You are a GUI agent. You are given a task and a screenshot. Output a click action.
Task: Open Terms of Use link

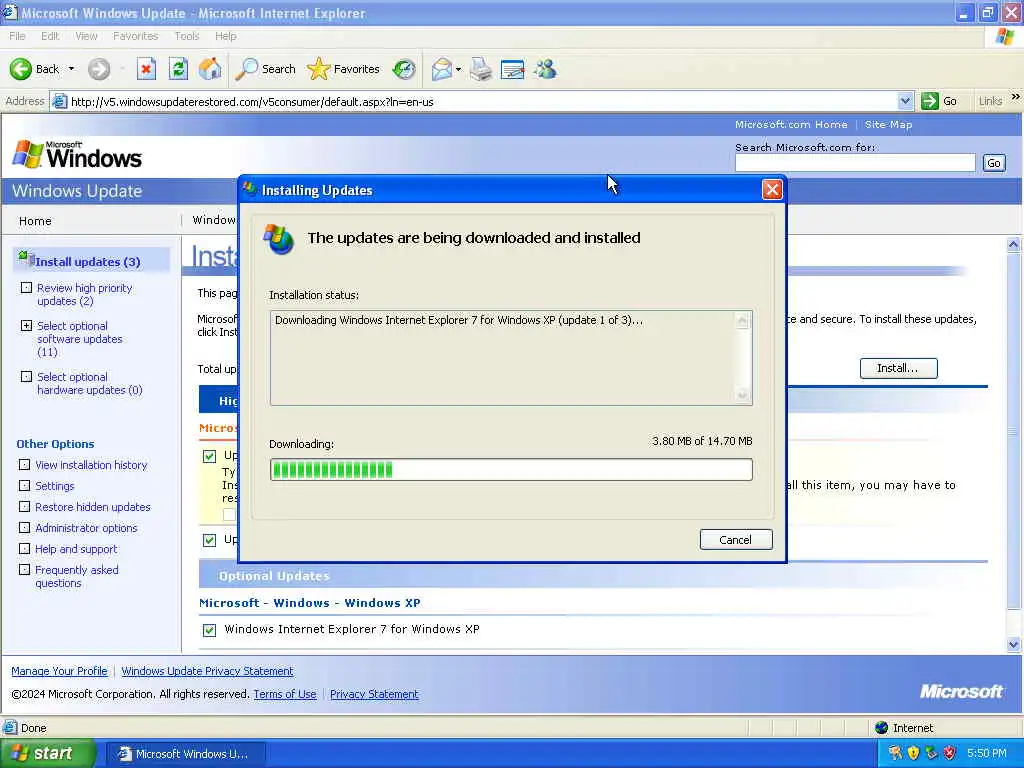tap(285, 694)
